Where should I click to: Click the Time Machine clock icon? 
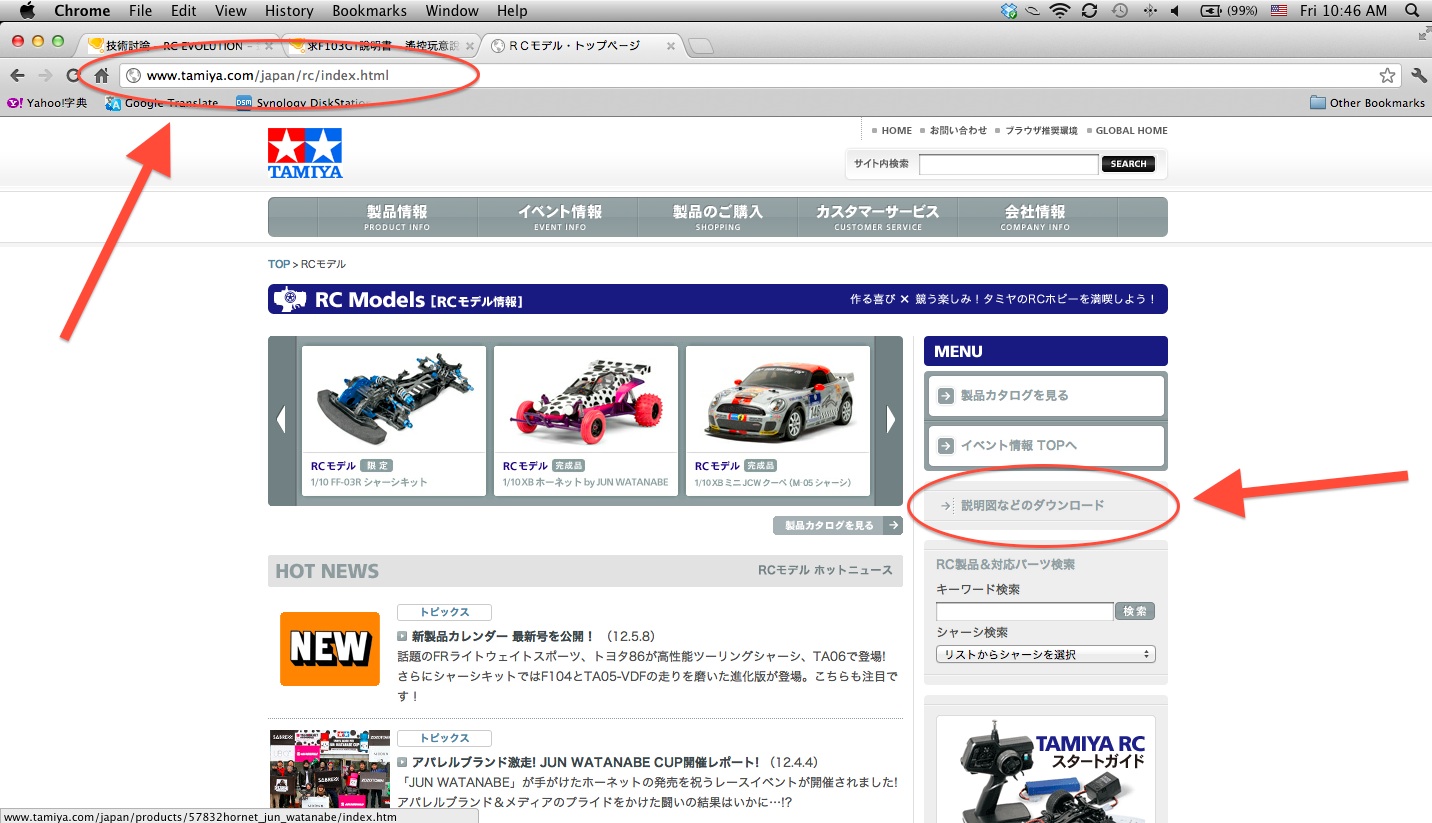point(1120,11)
